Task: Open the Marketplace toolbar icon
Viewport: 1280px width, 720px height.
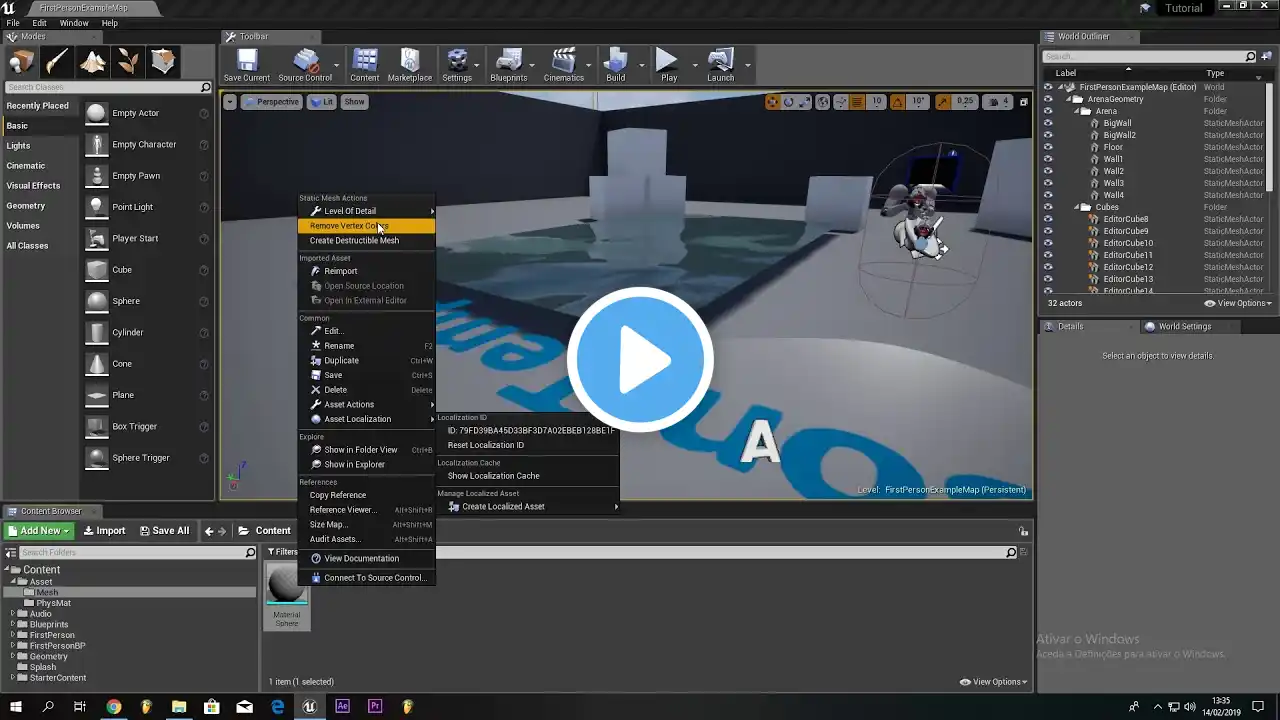Action: (x=409, y=65)
